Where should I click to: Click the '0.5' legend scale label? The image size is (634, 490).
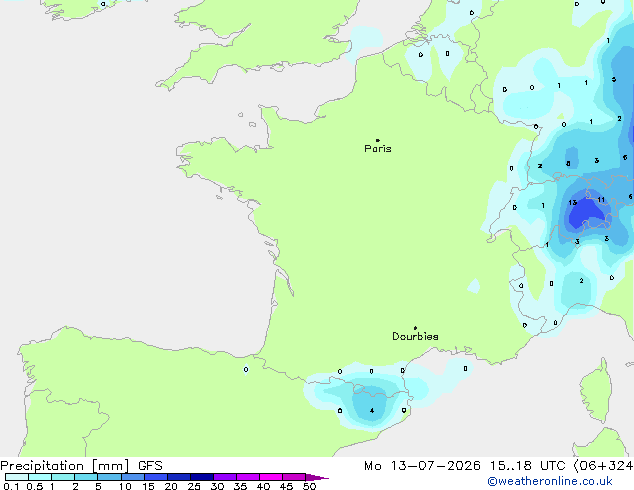point(35,486)
